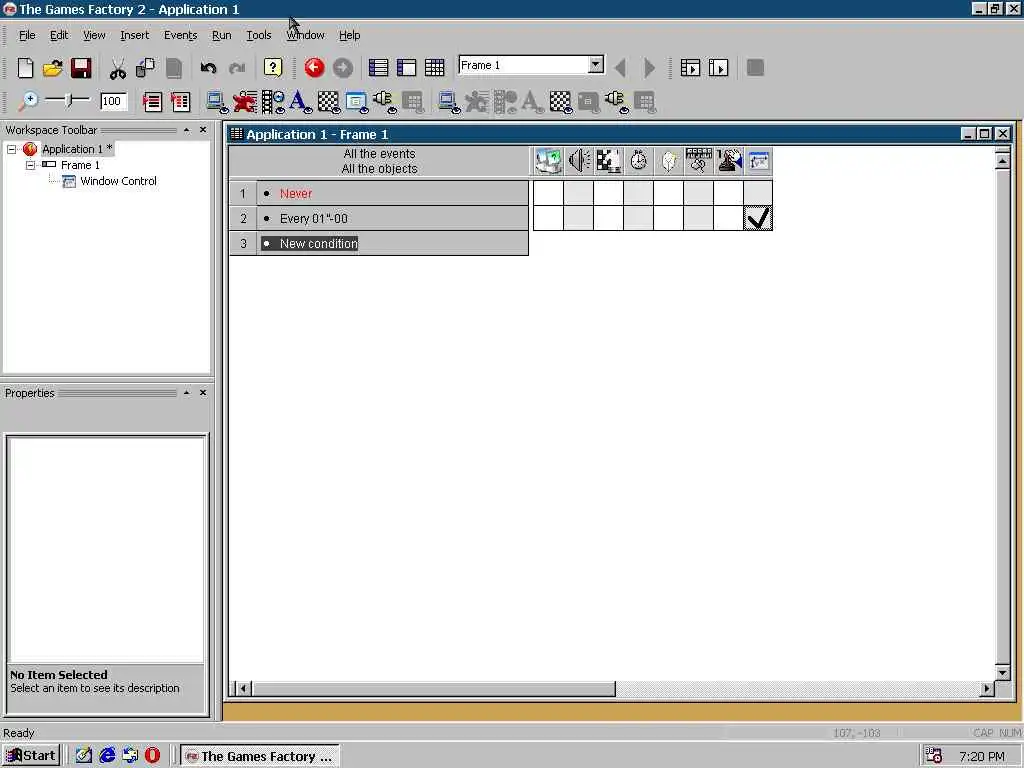Close the Workspace Toolbar panel
Image resolution: width=1024 pixels, height=768 pixels.
point(203,130)
